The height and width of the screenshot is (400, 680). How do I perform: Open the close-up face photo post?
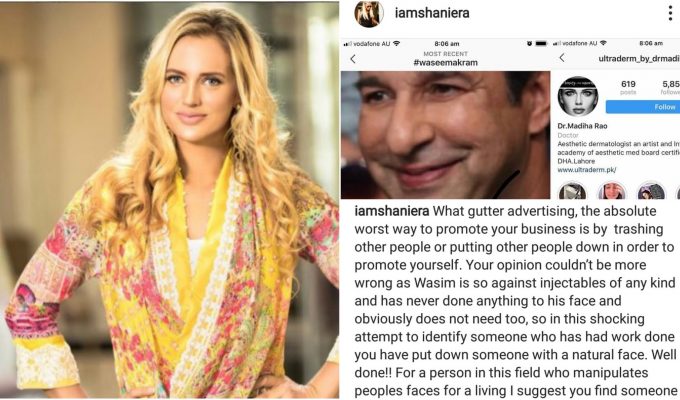click(445, 135)
